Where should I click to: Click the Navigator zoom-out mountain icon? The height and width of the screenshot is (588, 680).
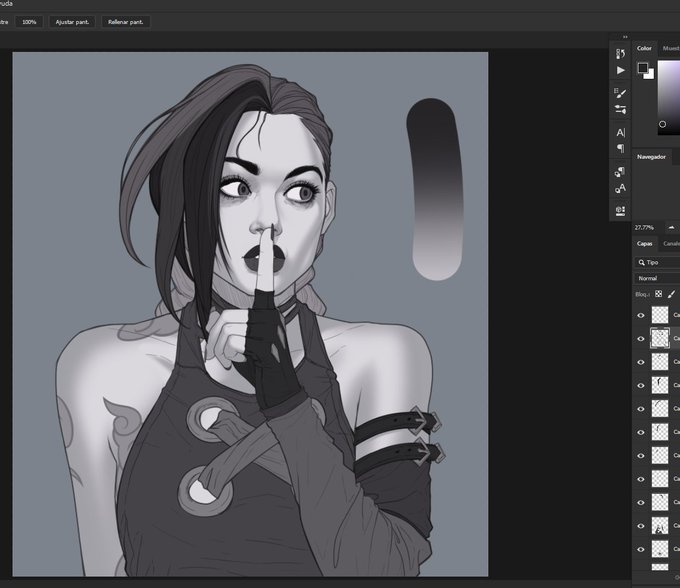[671, 227]
